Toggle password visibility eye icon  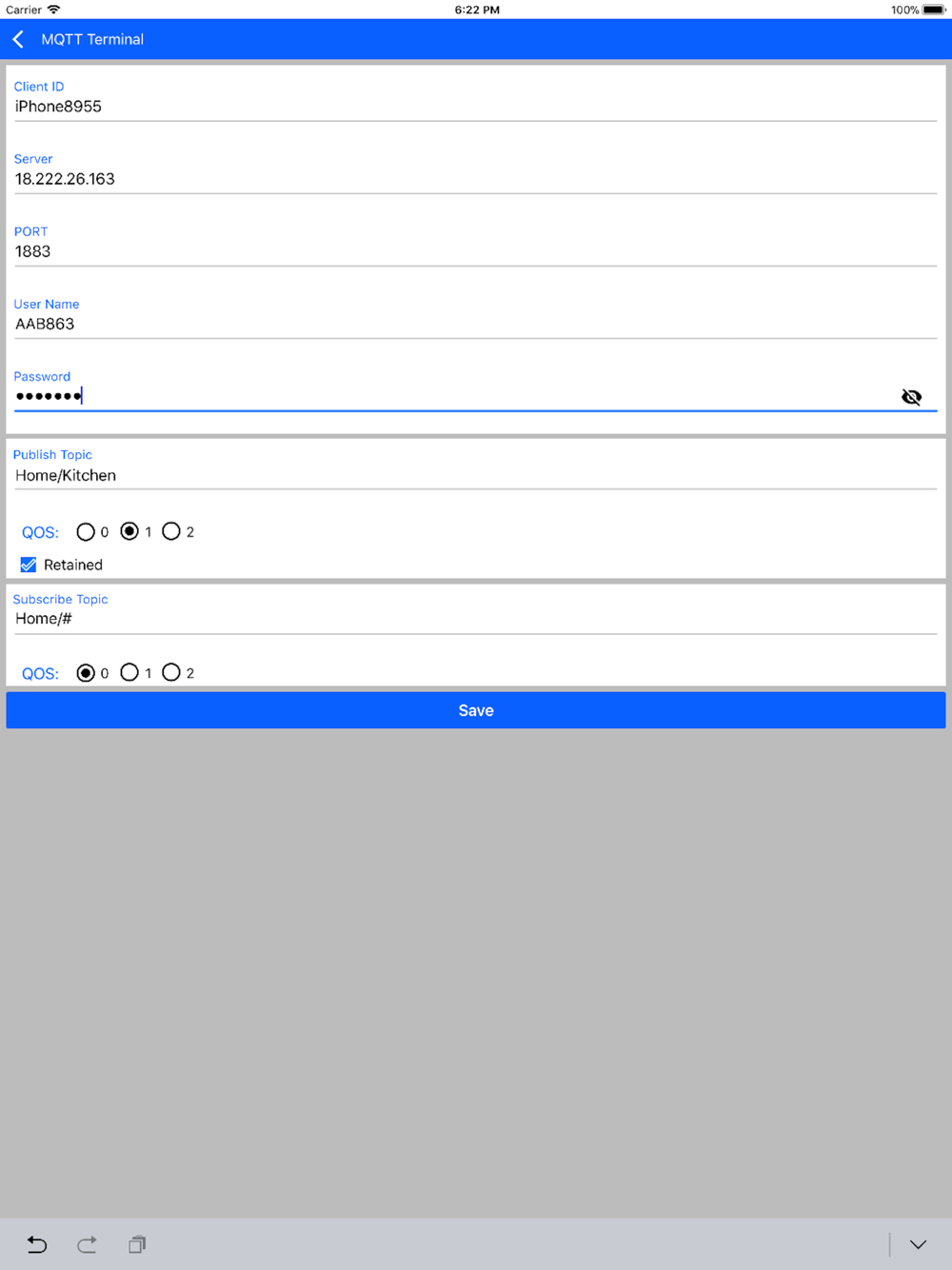[911, 397]
